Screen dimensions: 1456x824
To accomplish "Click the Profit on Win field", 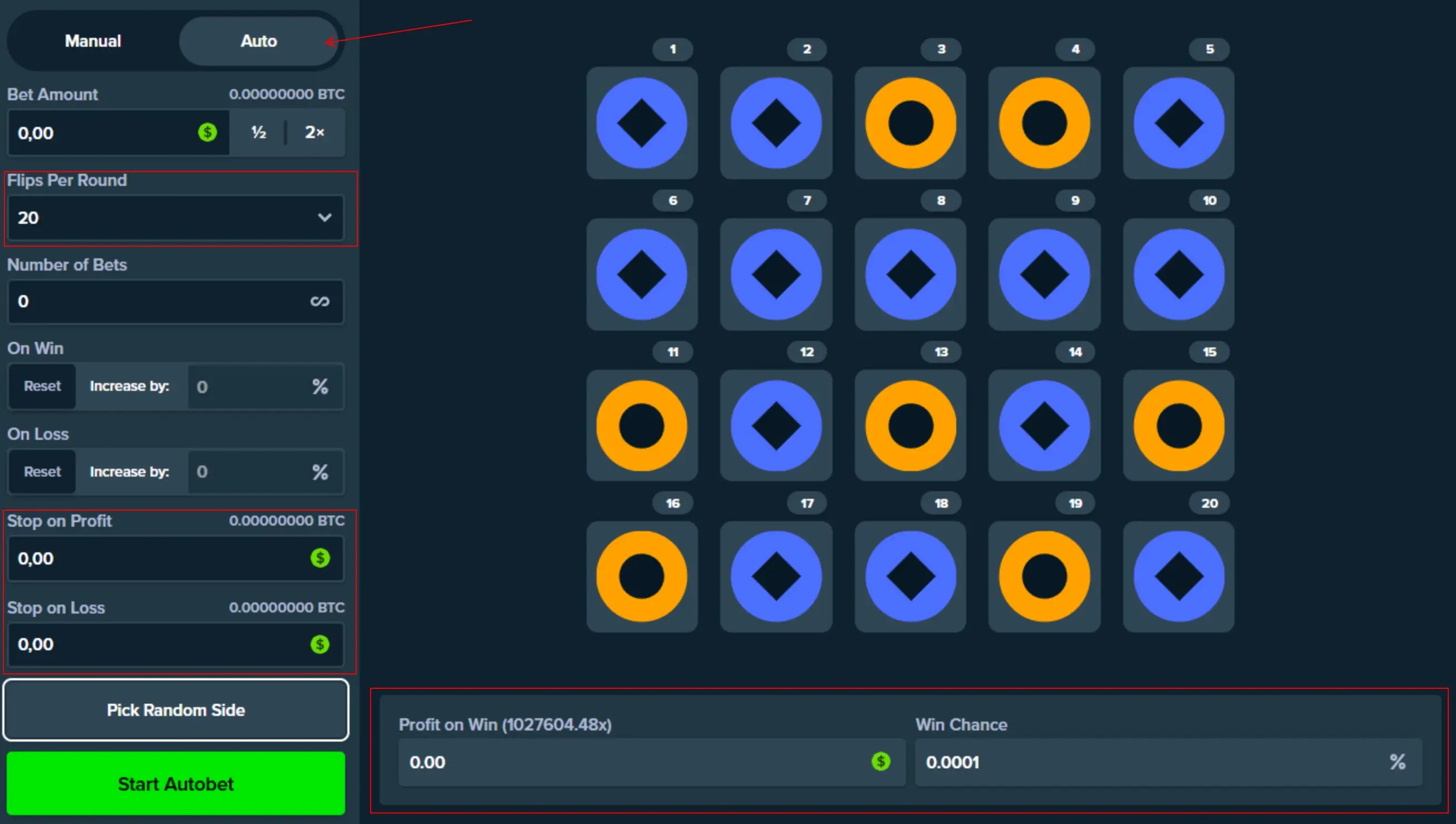I will 652,762.
